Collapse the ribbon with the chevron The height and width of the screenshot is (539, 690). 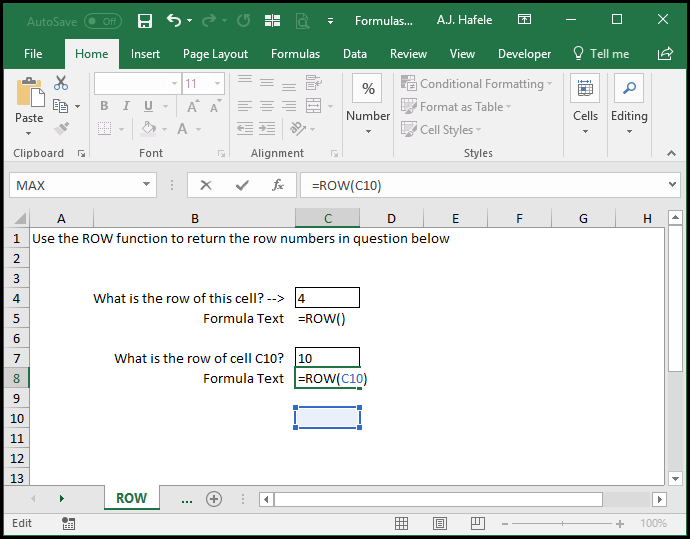(671, 153)
